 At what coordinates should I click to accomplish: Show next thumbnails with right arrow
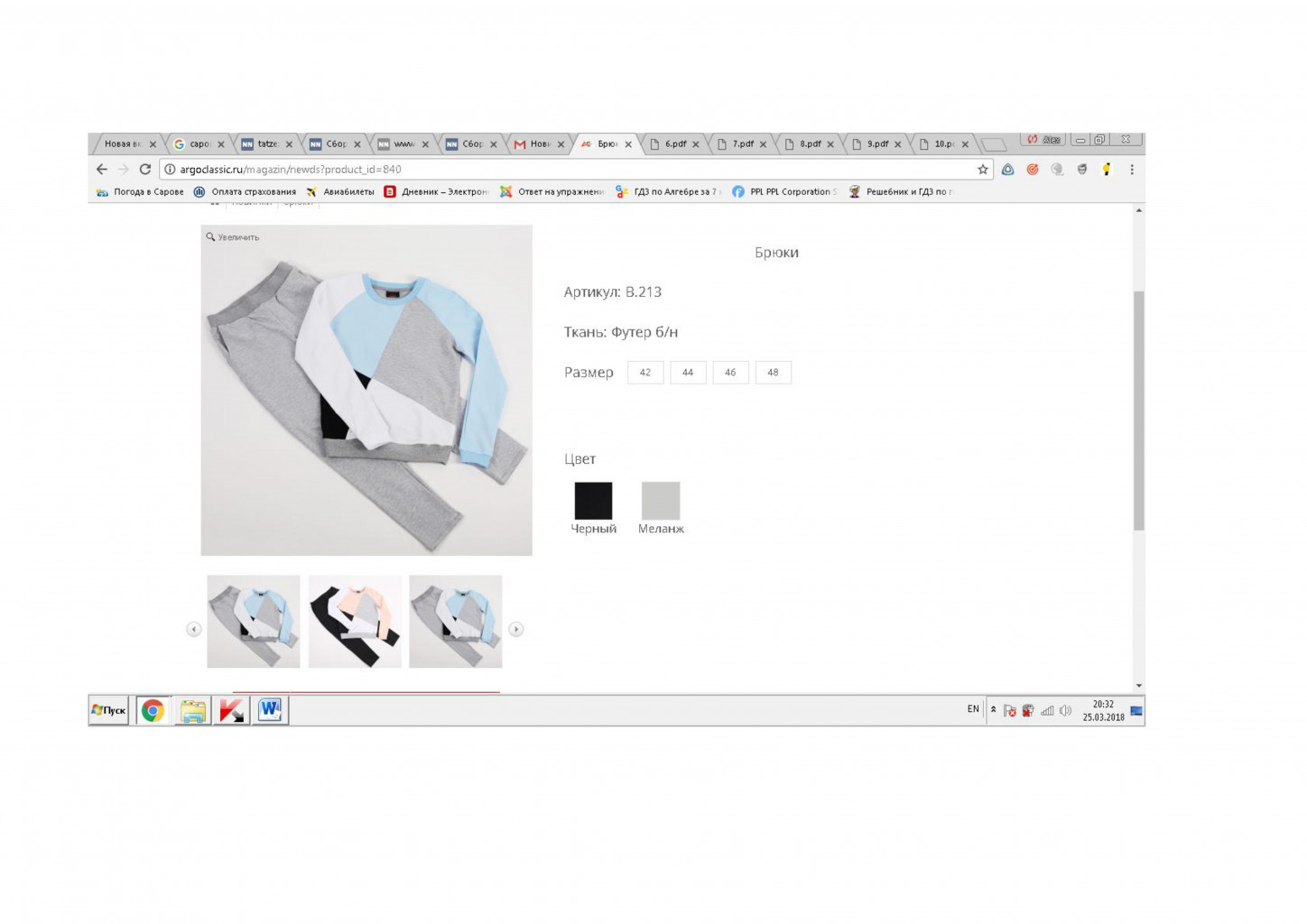tap(516, 629)
